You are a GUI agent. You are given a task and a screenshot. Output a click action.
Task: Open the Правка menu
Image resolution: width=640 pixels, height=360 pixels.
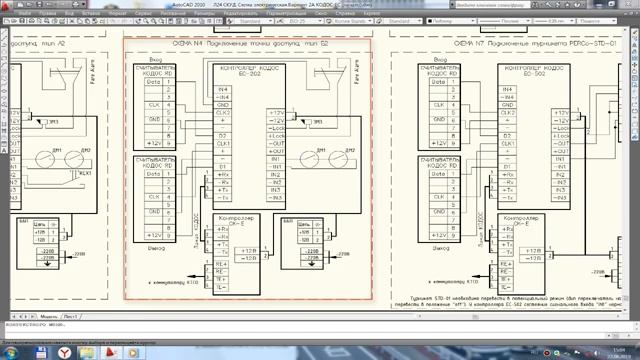pos(48,13)
